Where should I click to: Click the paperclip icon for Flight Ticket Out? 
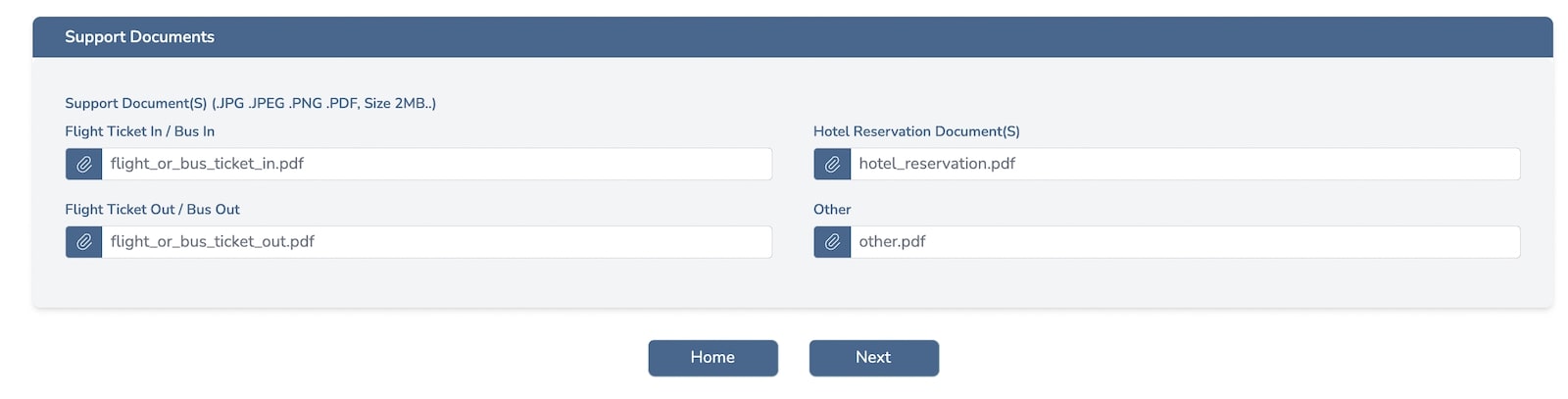coord(83,242)
